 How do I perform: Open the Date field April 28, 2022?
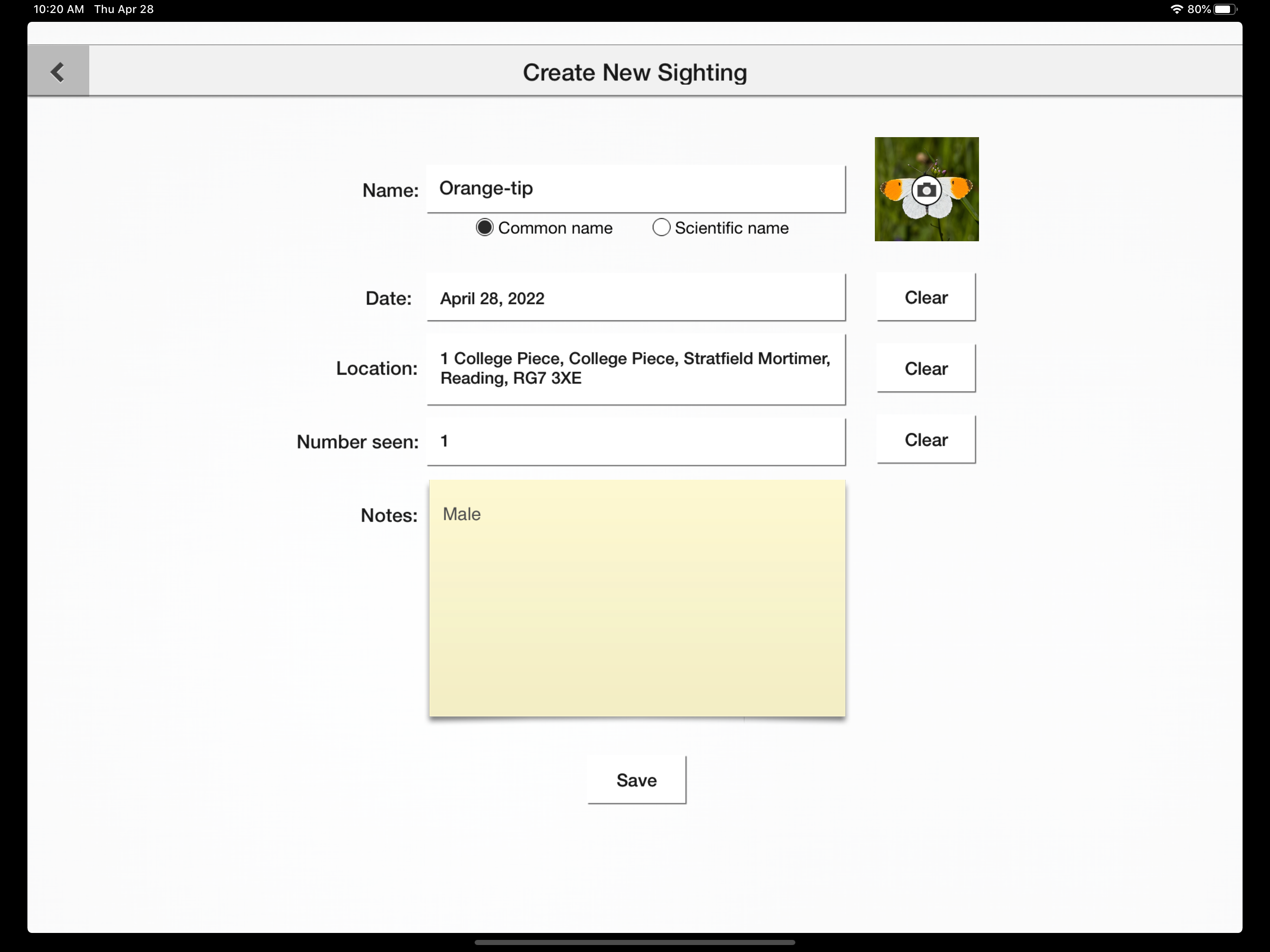[x=635, y=298]
